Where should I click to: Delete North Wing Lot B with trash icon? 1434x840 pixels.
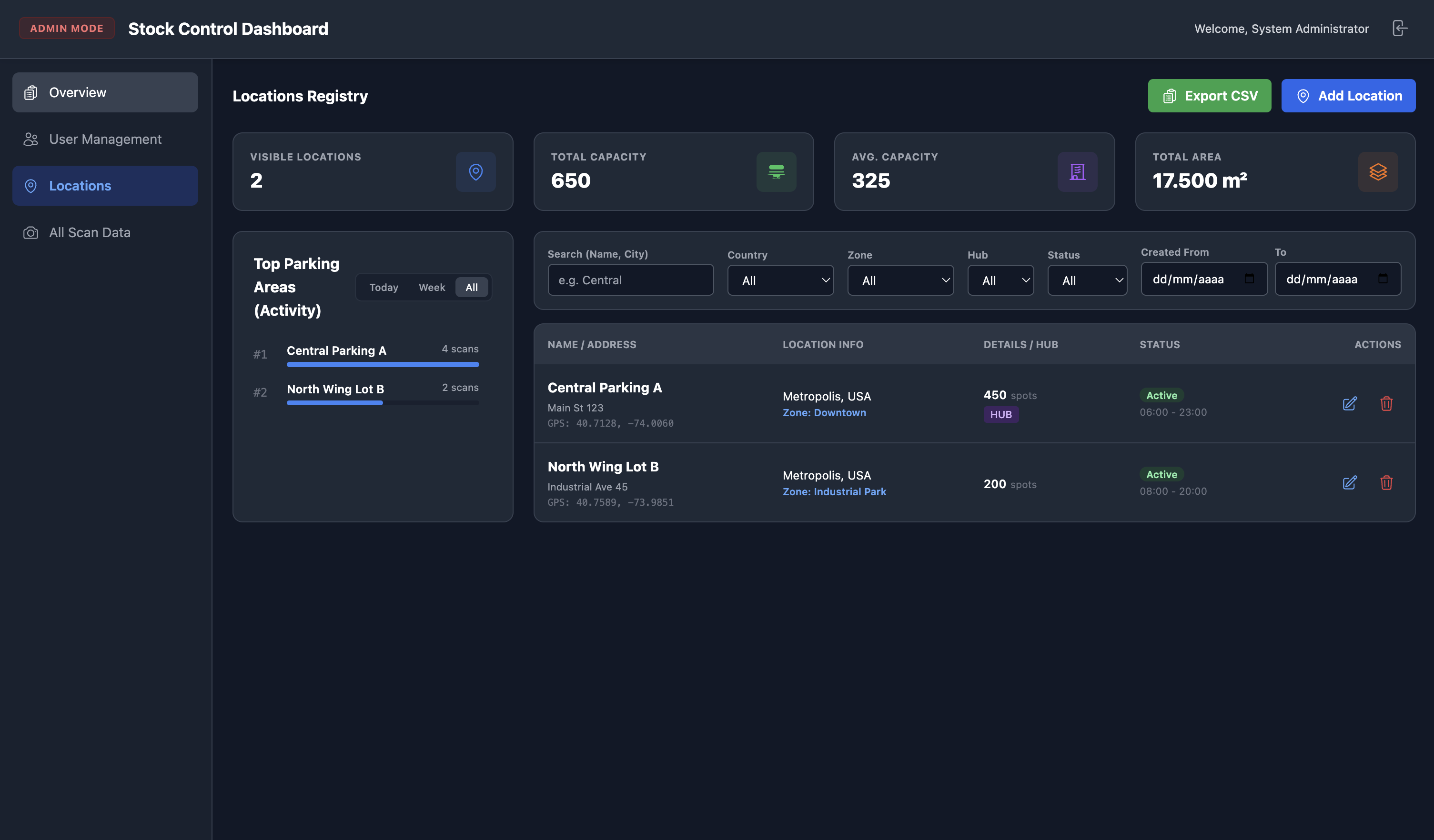(x=1386, y=483)
